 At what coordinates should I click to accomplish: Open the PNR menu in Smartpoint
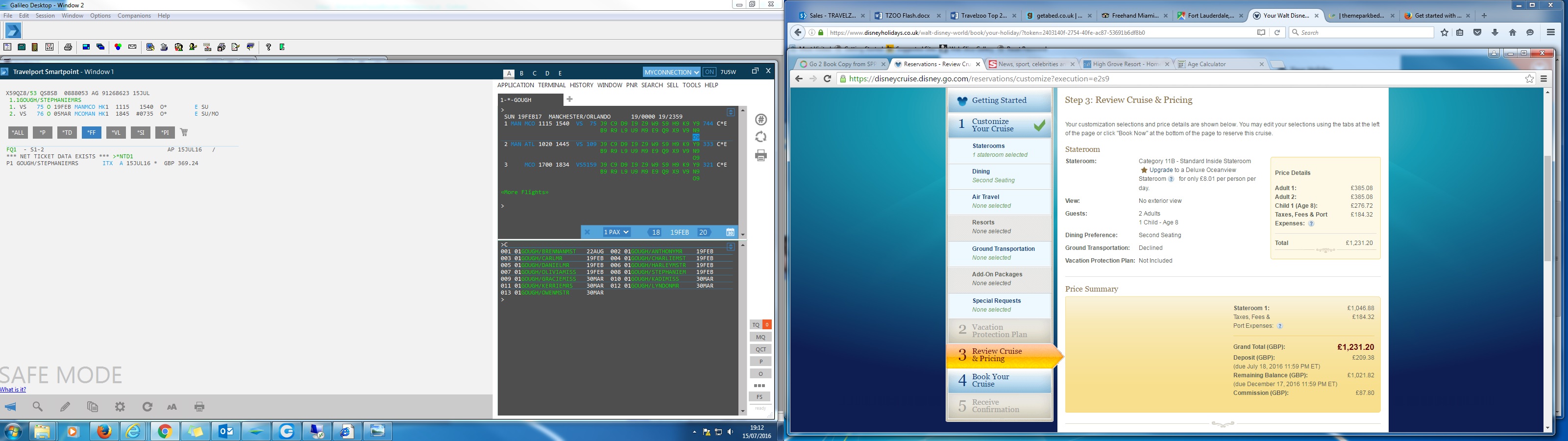click(x=632, y=85)
